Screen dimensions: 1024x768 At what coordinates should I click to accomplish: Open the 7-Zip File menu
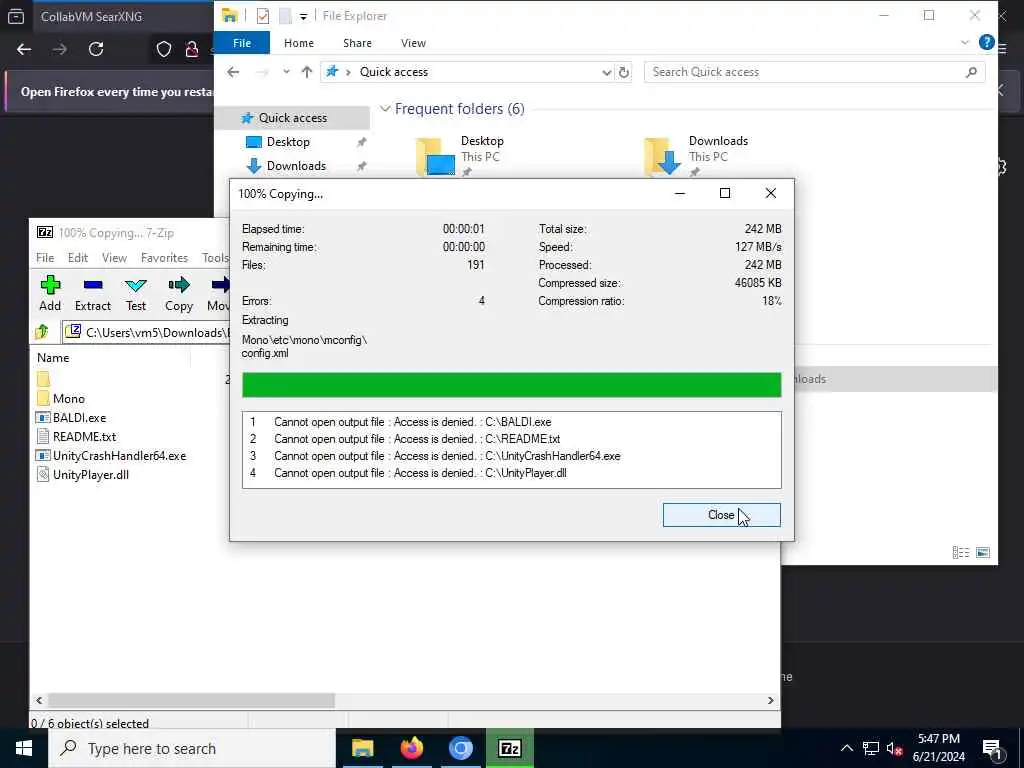(x=45, y=258)
